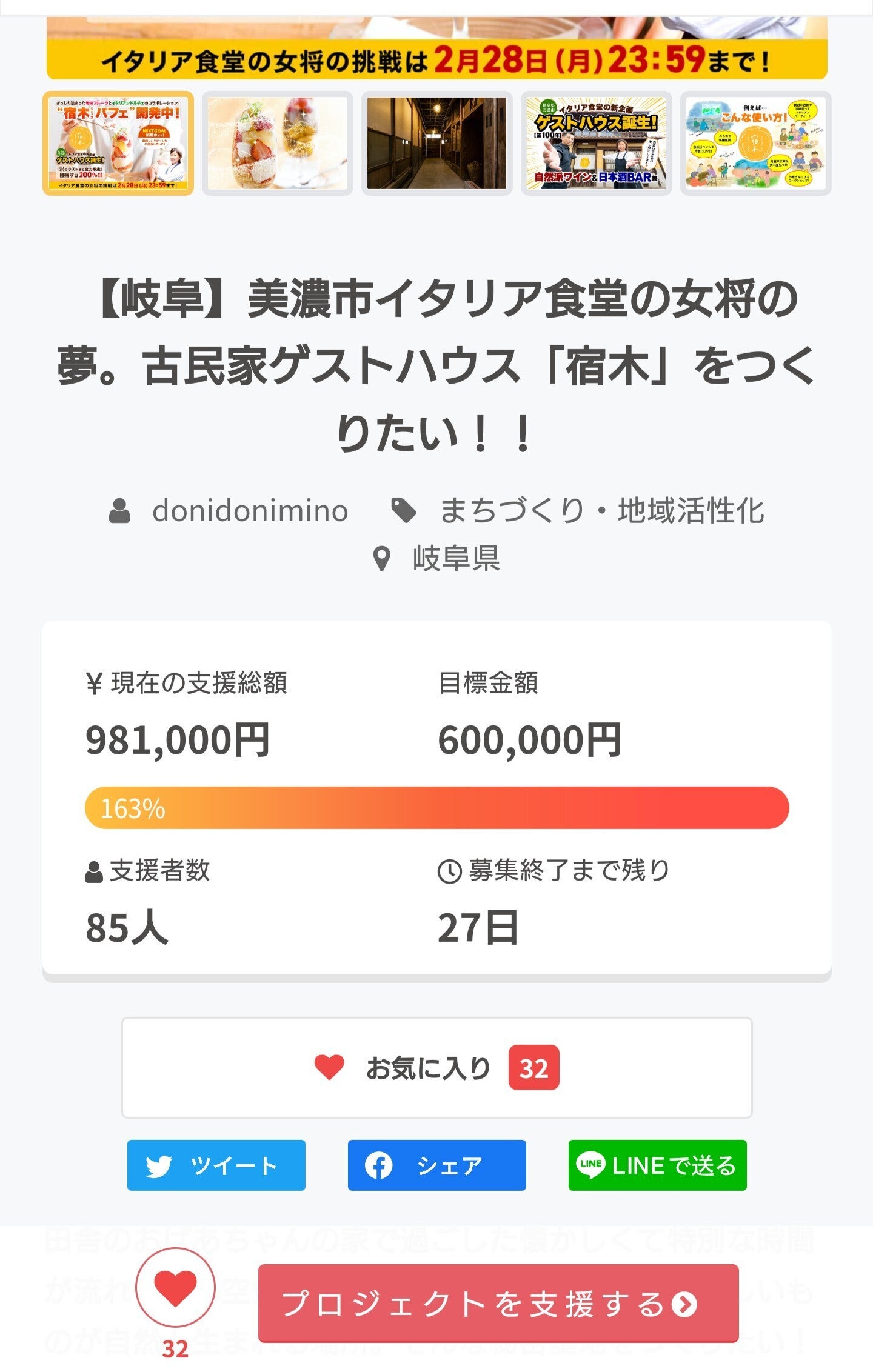The height and width of the screenshot is (1372, 873).
Task: Open the まちづくり・地域活性化 category link
Action: [601, 511]
